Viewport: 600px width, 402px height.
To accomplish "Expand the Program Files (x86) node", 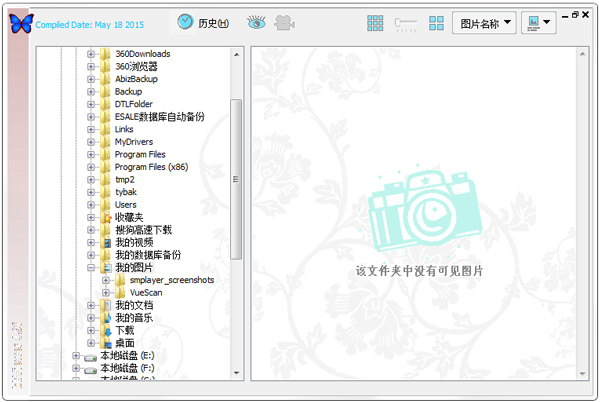I will pyautogui.click(x=91, y=167).
